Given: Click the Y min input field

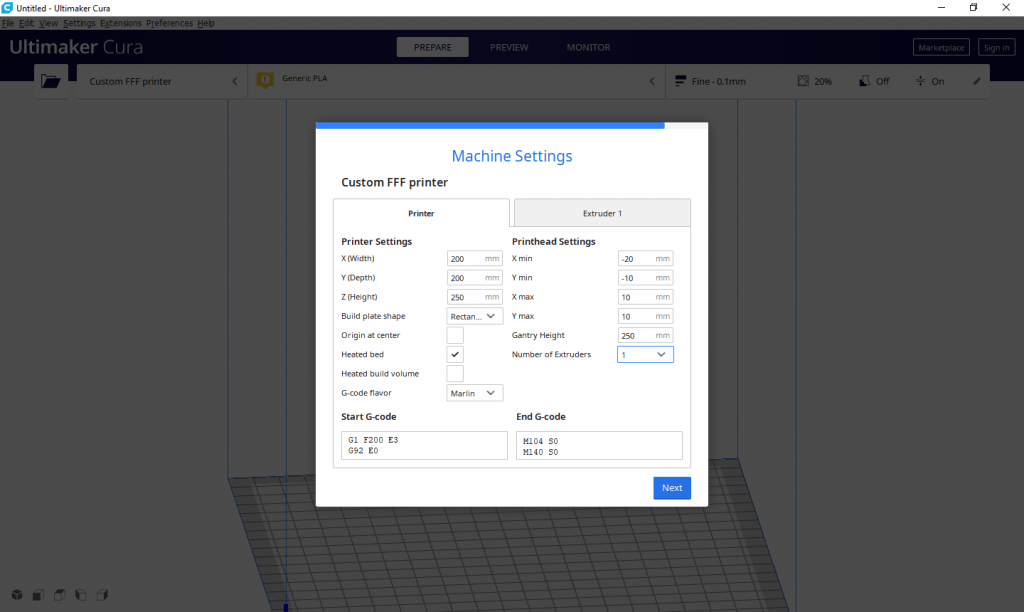Looking at the screenshot, I should 645,278.
